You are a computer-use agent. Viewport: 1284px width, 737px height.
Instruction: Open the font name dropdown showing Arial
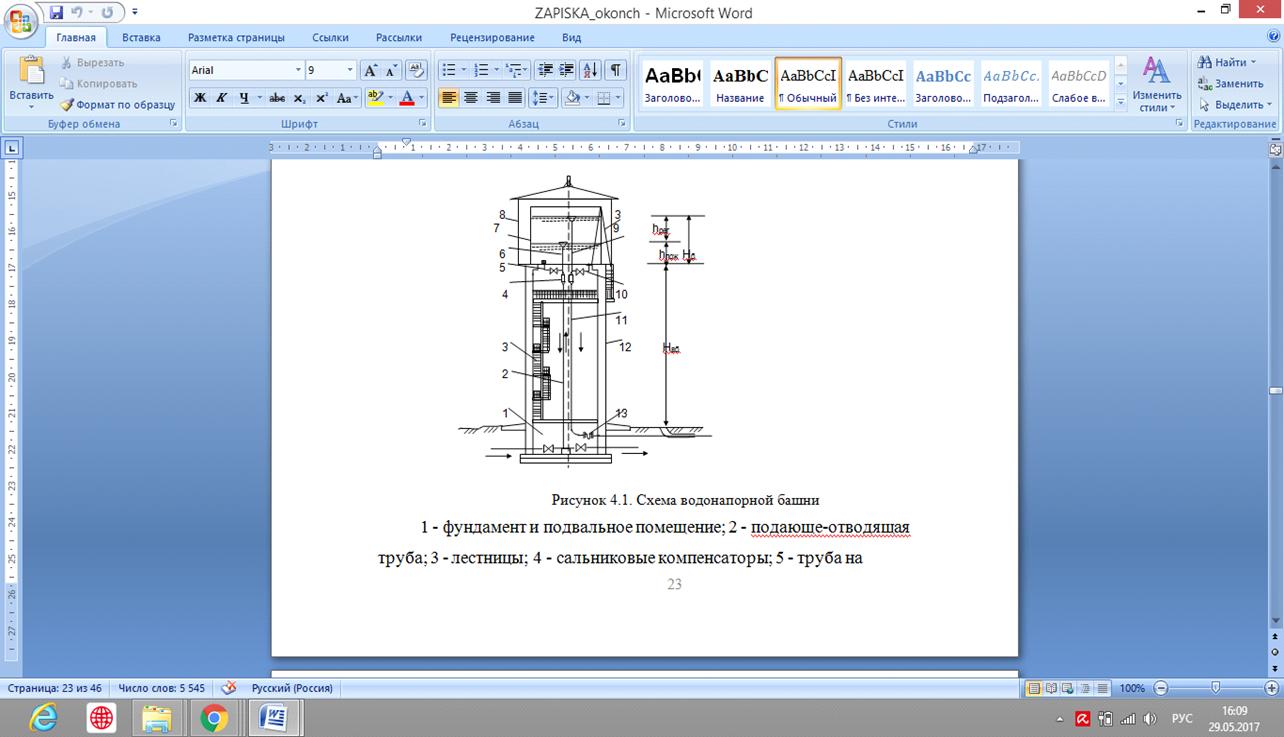[x=298, y=70]
